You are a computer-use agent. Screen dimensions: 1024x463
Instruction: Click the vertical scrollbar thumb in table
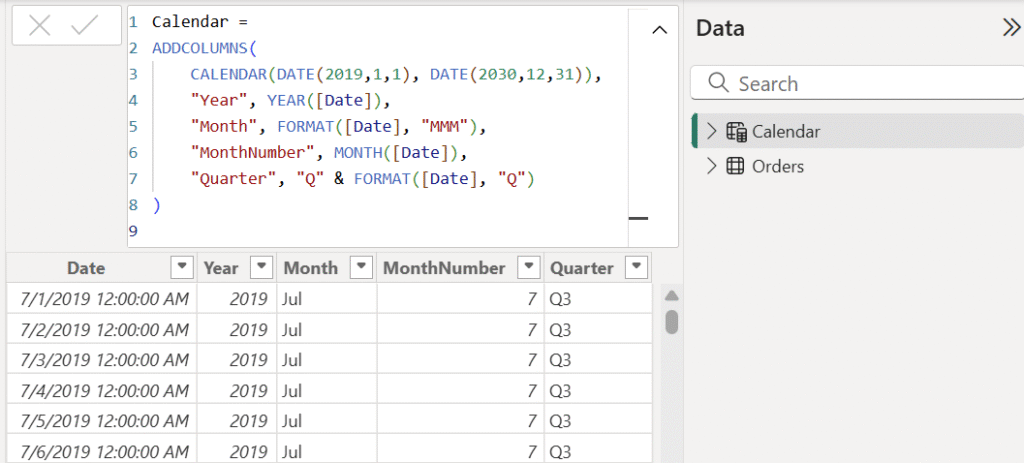(x=672, y=321)
